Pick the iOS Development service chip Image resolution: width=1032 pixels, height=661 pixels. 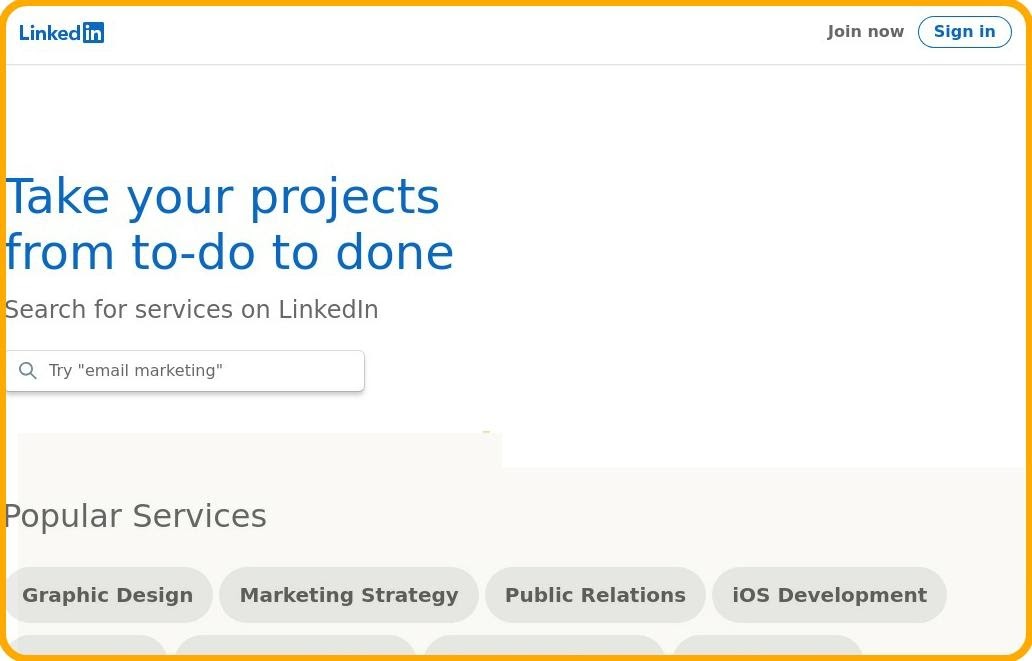[829, 595]
